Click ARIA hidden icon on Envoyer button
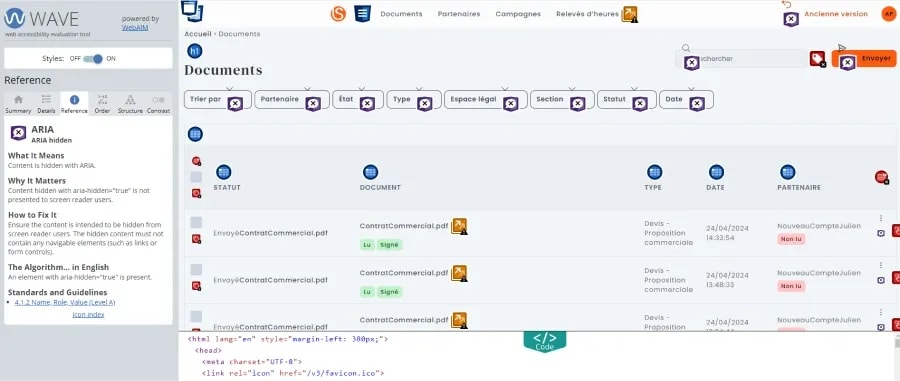The height and width of the screenshot is (381, 900). coord(848,63)
